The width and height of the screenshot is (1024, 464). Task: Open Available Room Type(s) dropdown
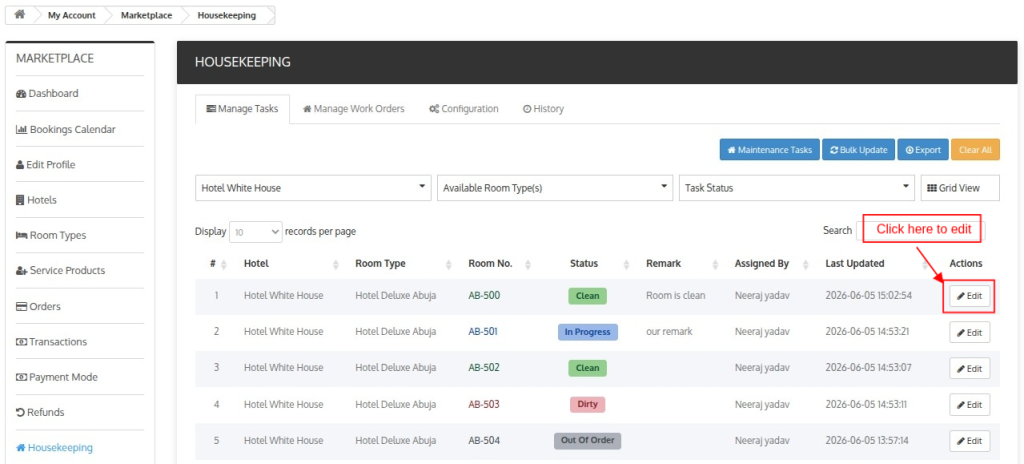pos(555,188)
